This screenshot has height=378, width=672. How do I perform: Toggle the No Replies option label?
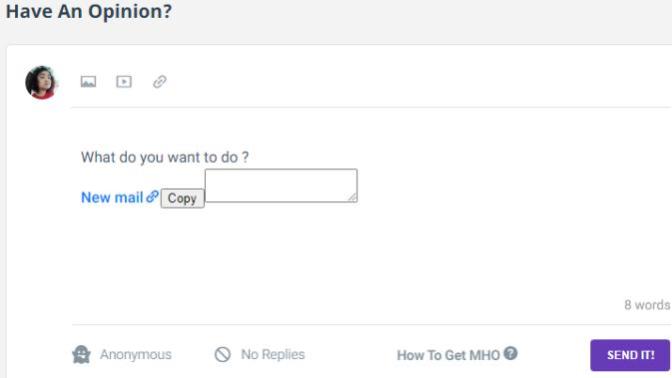click(x=273, y=354)
